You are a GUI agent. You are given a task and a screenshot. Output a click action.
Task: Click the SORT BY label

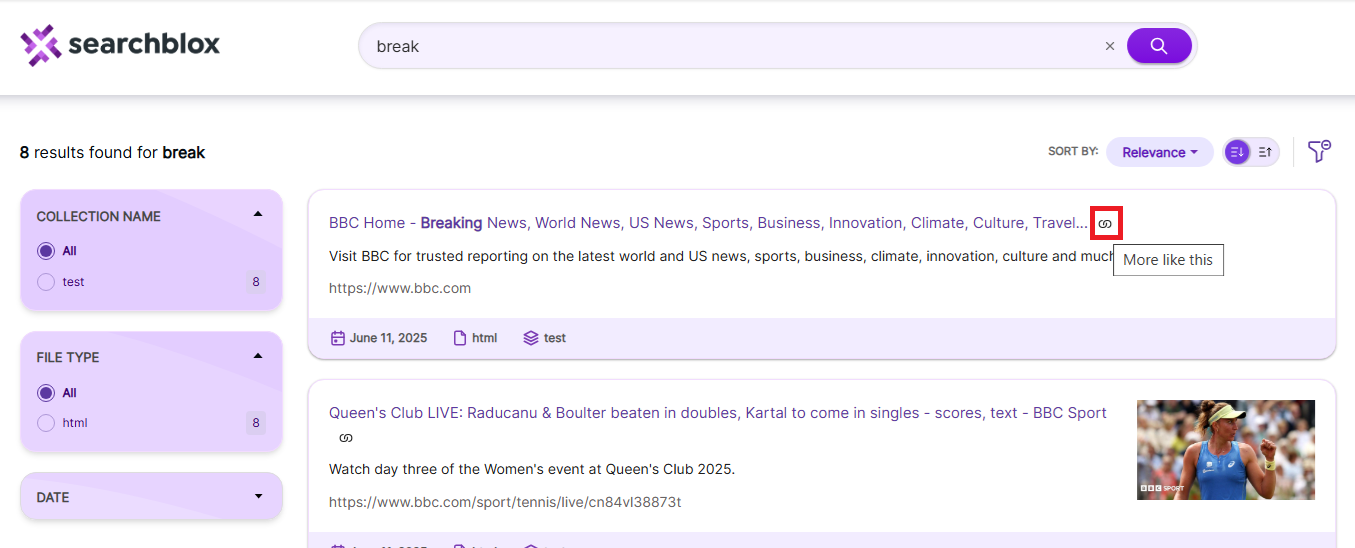[1073, 152]
